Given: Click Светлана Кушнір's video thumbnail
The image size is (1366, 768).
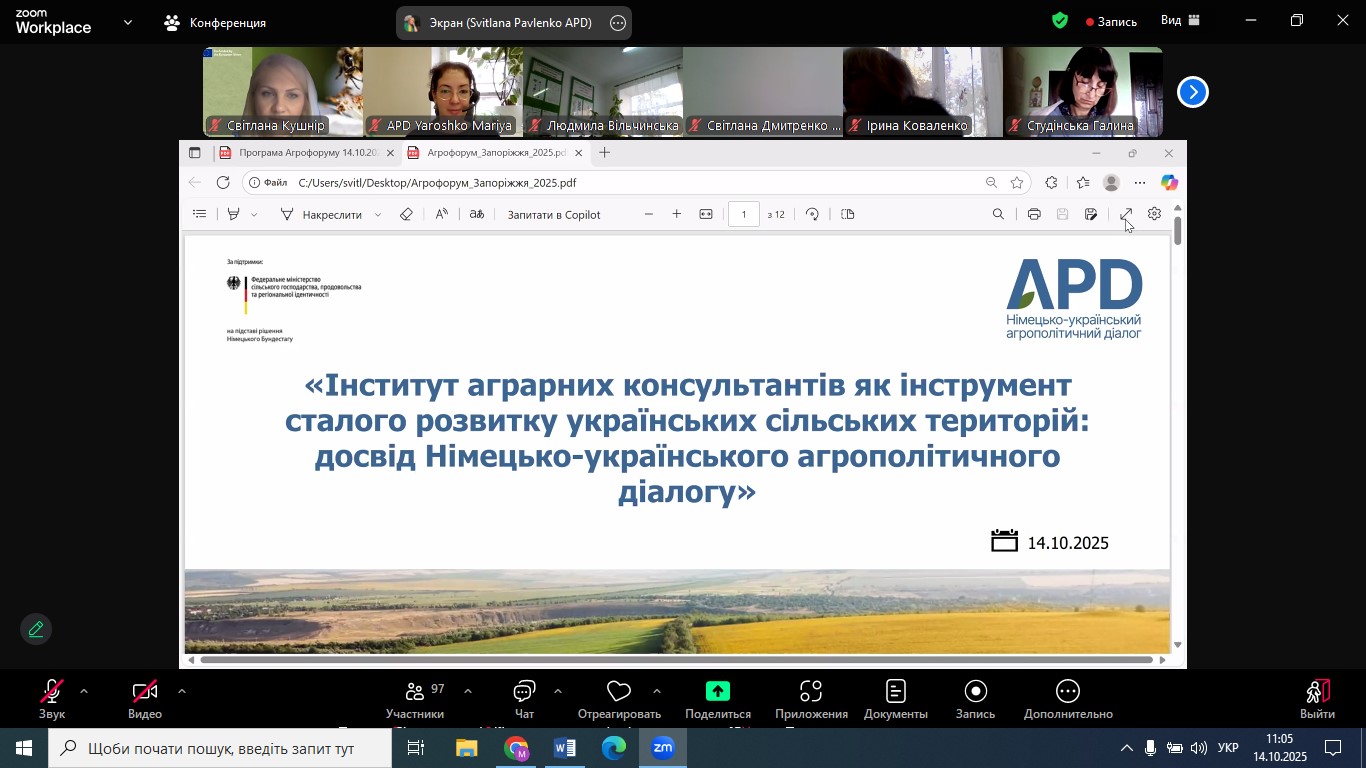Looking at the screenshot, I should [x=282, y=90].
